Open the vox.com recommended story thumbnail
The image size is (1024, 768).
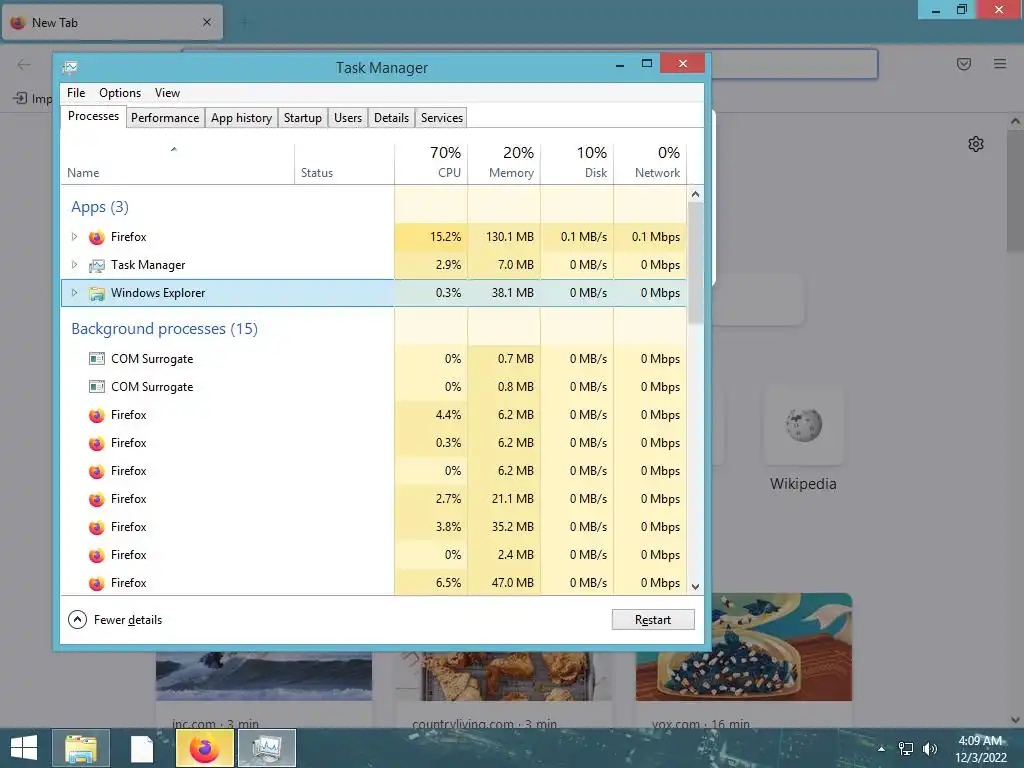click(x=744, y=647)
